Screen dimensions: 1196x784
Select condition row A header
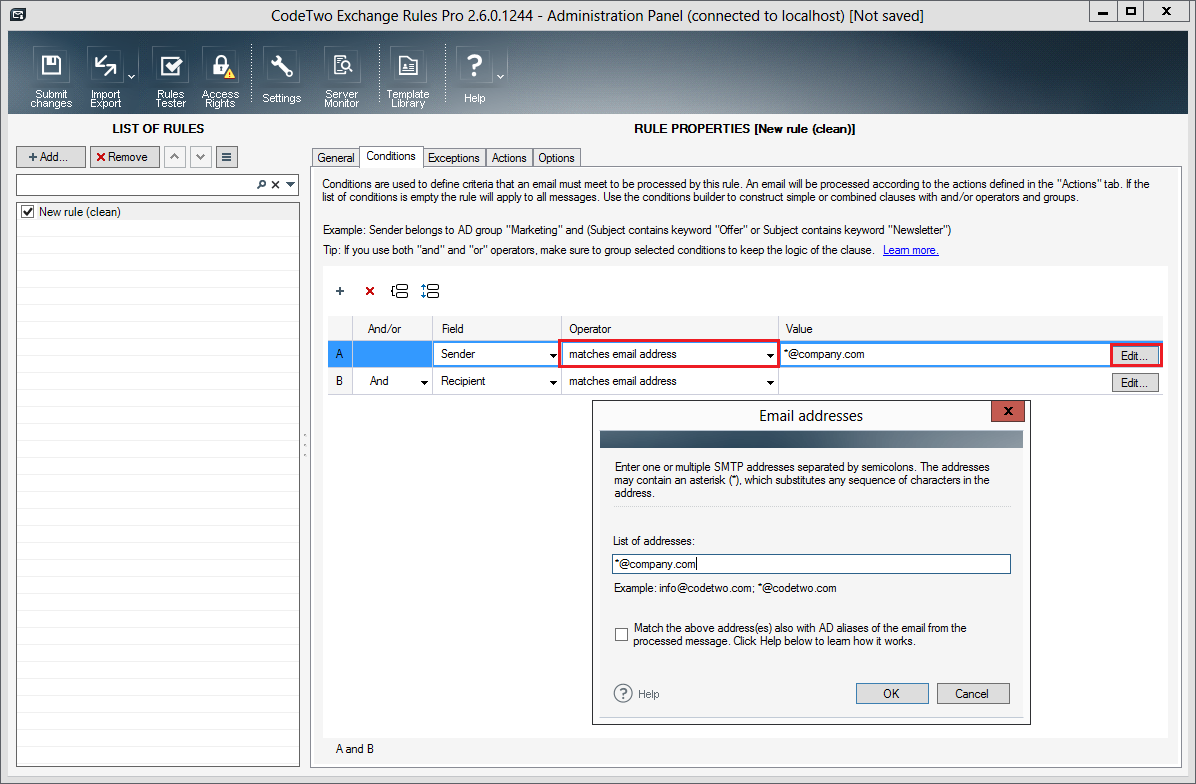[x=339, y=355]
